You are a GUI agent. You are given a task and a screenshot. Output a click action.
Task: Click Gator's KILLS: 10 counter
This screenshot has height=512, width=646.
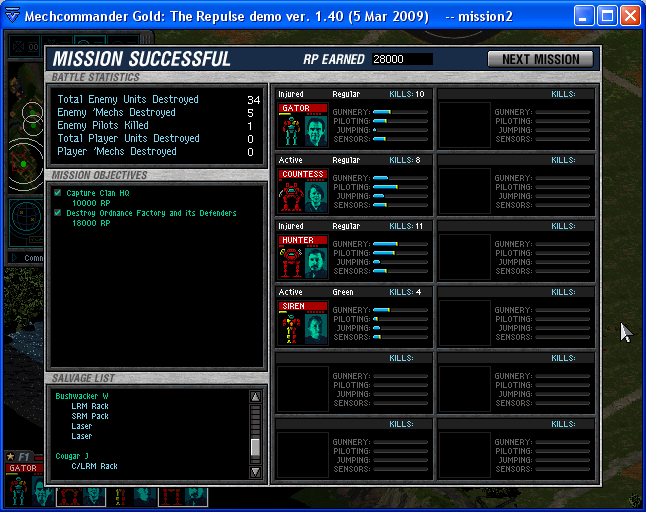coord(407,94)
